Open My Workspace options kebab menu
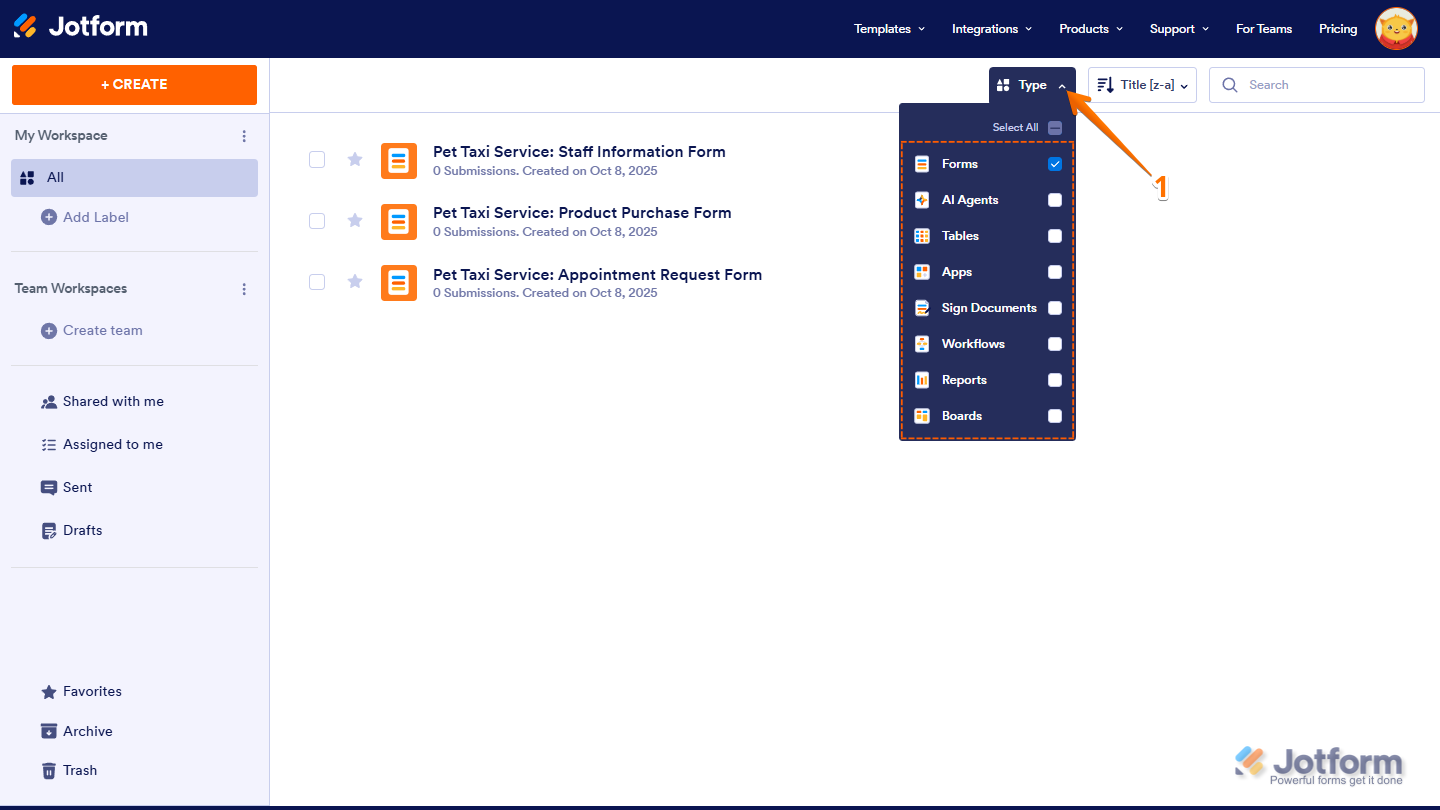 244,136
